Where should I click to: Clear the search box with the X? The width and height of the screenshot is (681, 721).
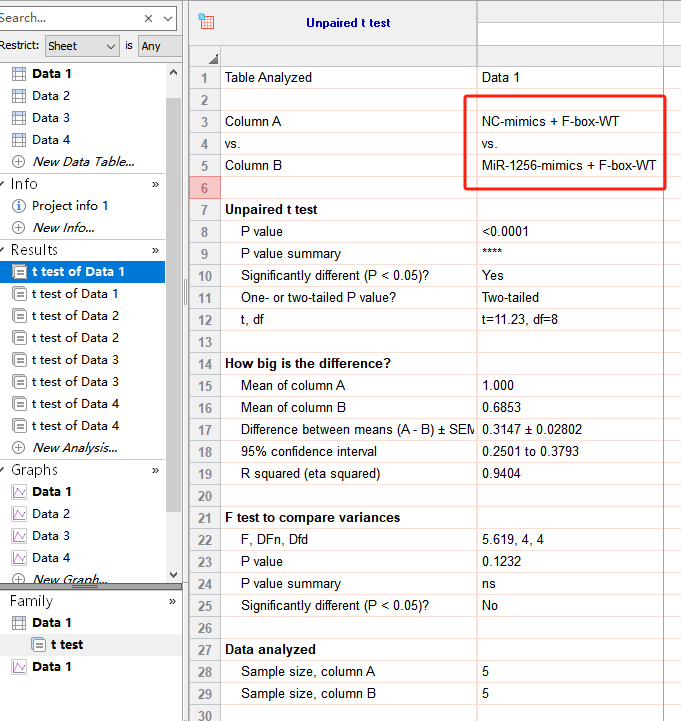click(148, 18)
